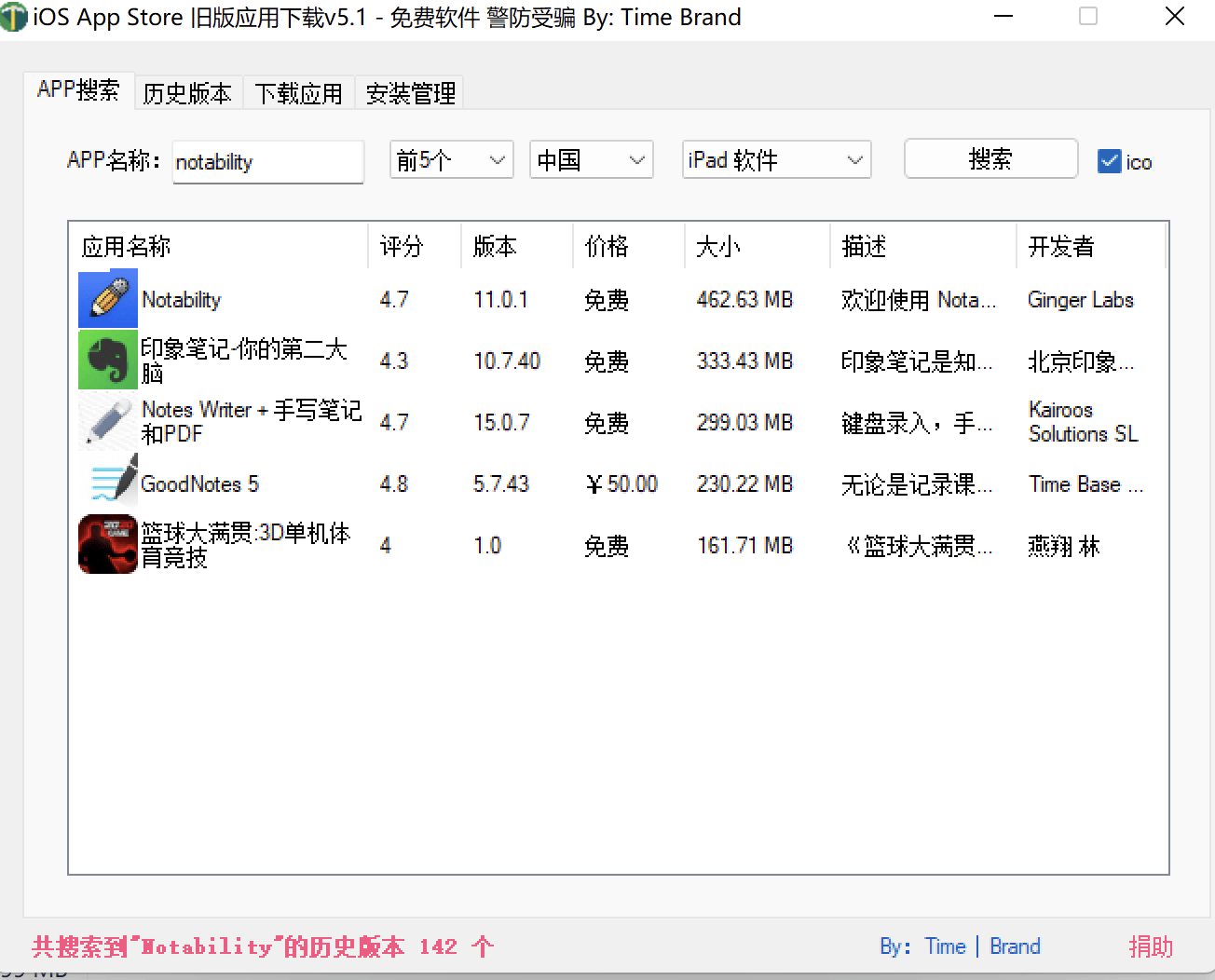Viewport: 1215px width, 980px height.
Task: Open the Time link in footer
Action: 945,946
